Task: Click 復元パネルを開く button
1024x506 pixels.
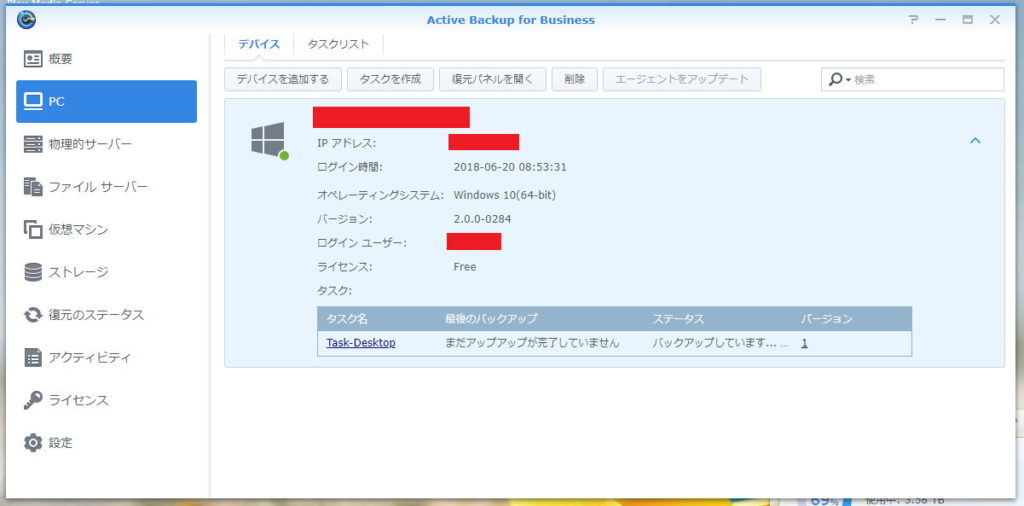Action: click(493, 80)
